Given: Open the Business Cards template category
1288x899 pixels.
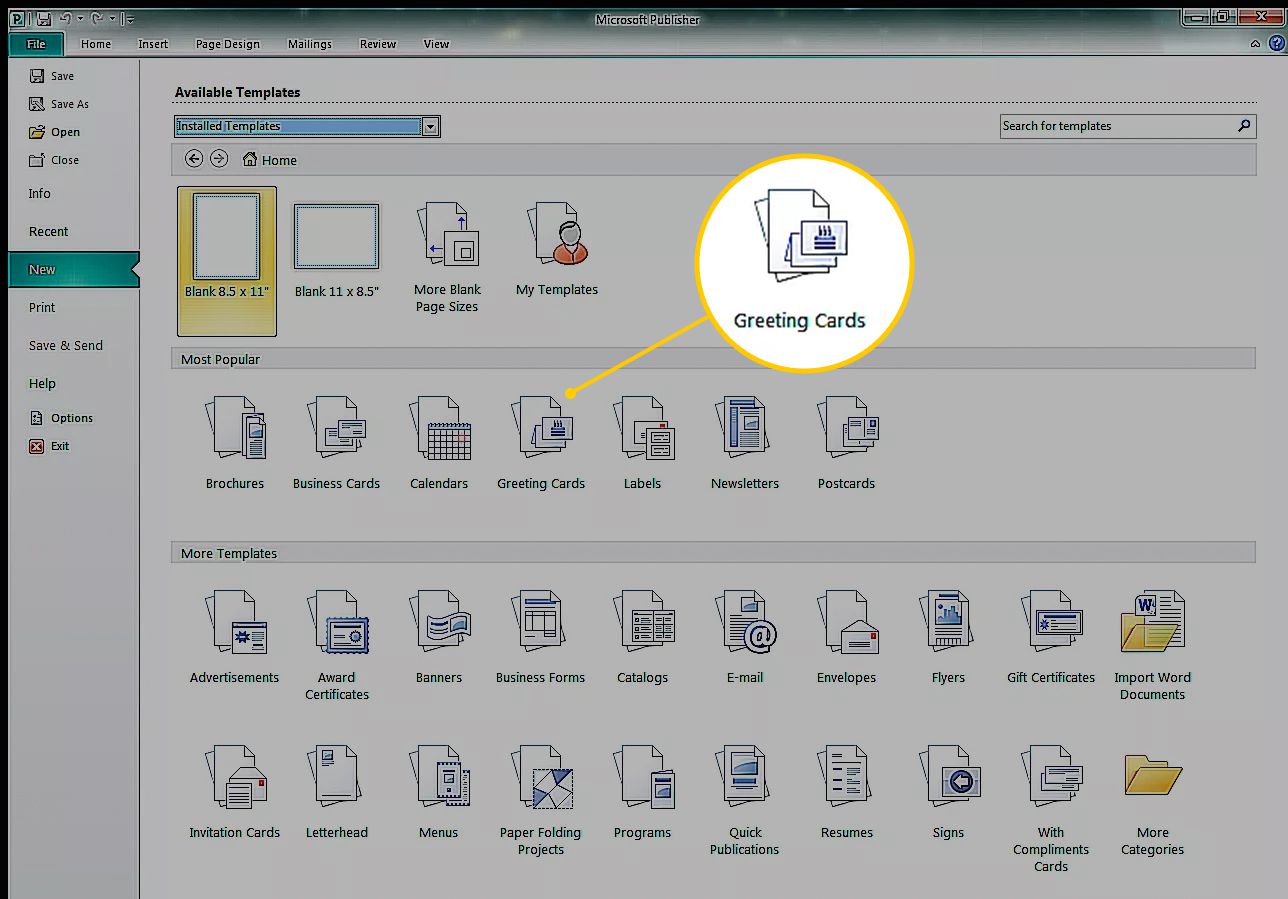Looking at the screenshot, I should pyautogui.click(x=336, y=442).
